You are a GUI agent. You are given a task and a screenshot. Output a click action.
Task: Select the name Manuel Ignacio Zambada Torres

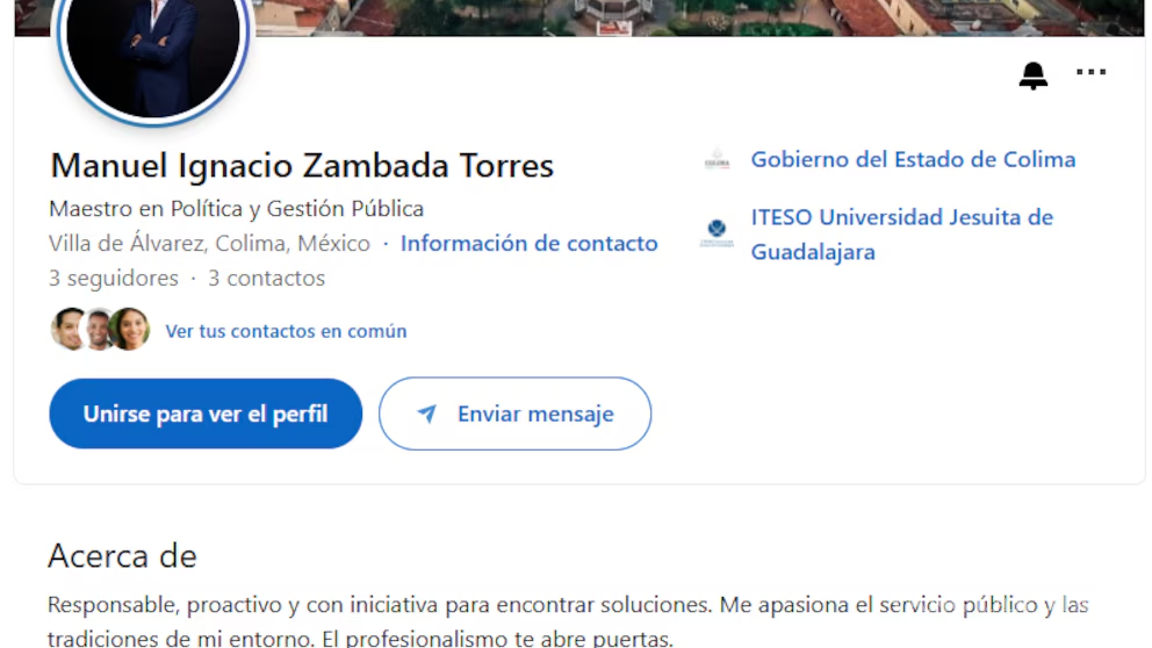point(300,165)
